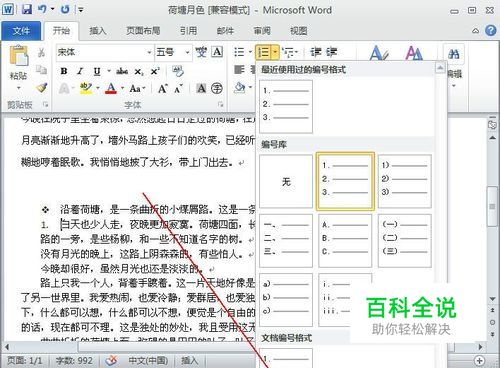
Task: Click Increase Indent icon
Action: 332,52
